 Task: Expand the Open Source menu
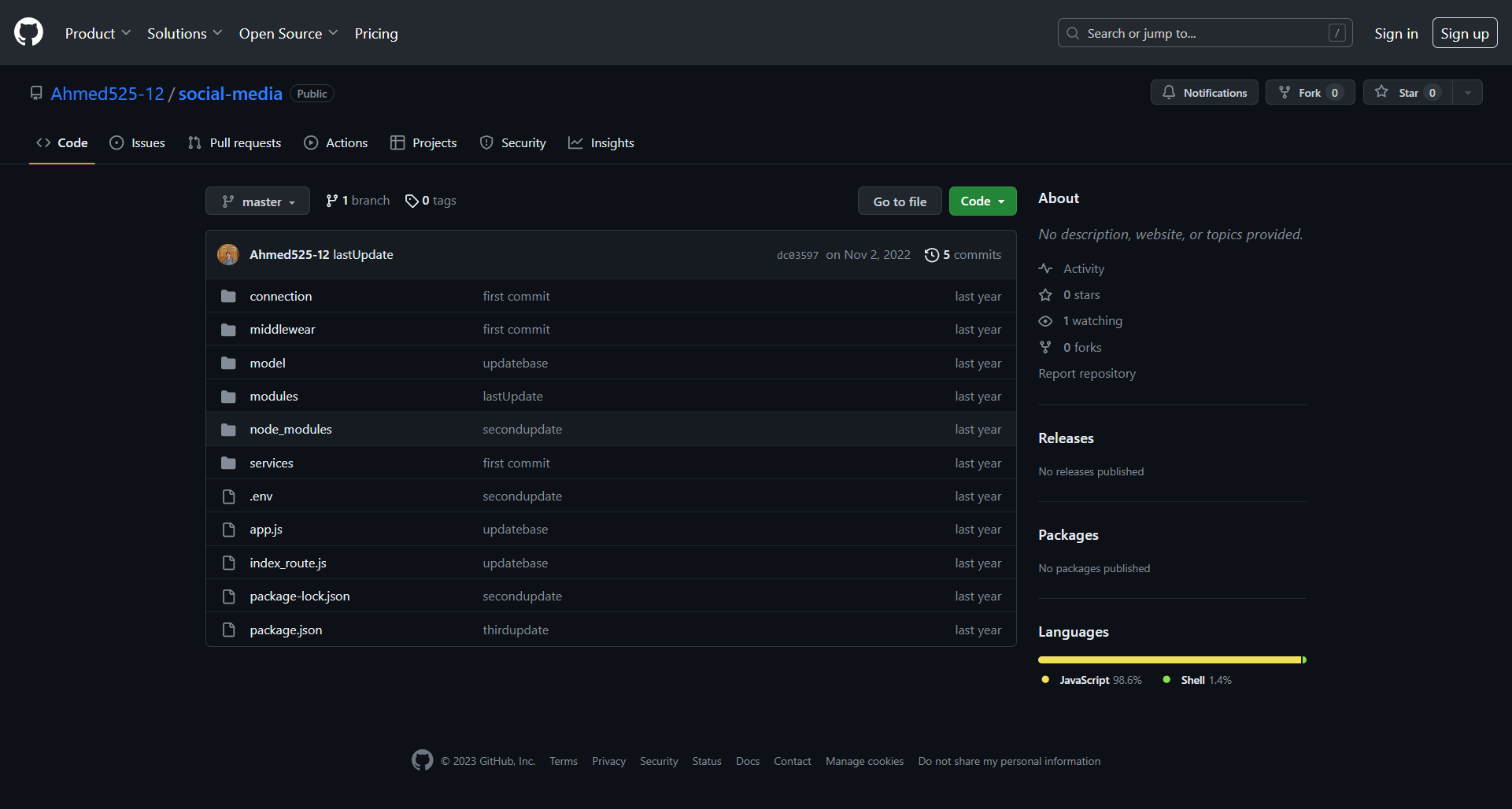pyautogui.click(x=288, y=33)
